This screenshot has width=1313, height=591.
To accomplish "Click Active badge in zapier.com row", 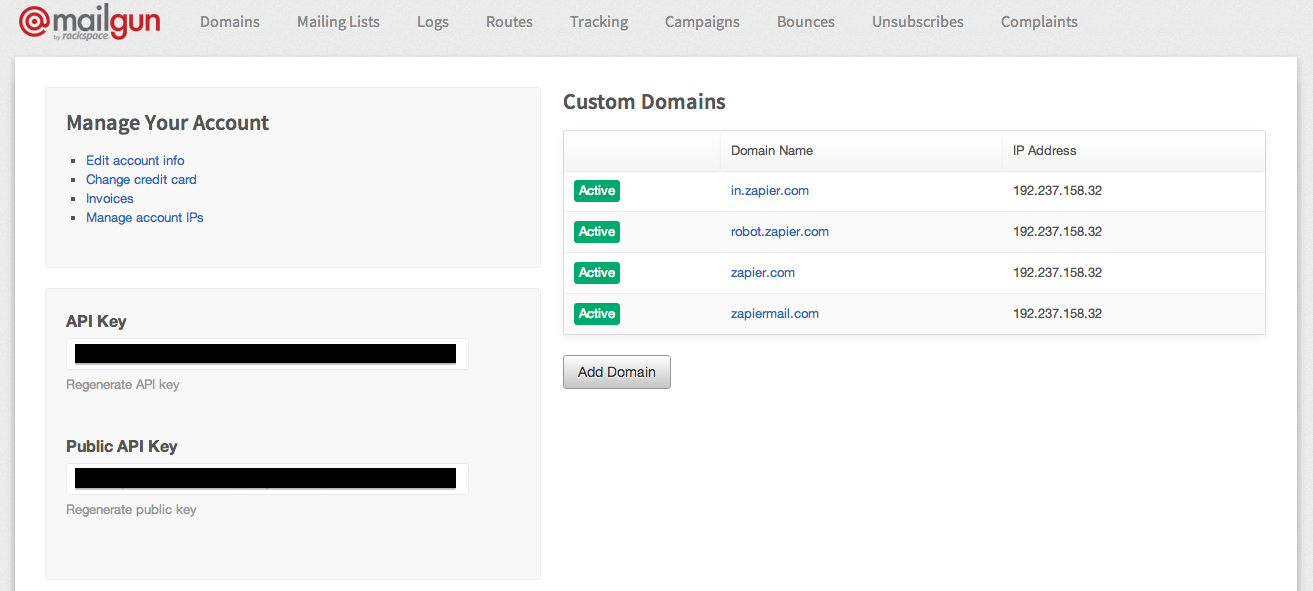I will point(597,272).
